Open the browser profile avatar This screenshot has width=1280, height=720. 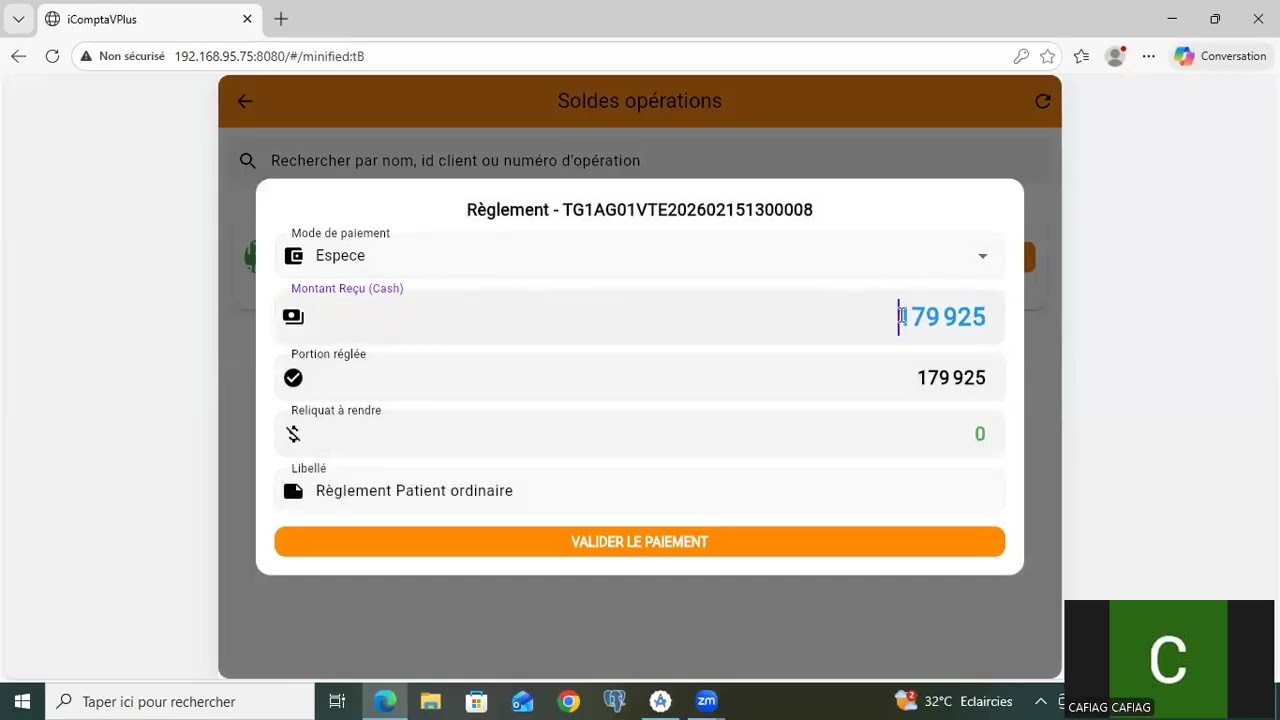pyautogui.click(x=1115, y=56)
